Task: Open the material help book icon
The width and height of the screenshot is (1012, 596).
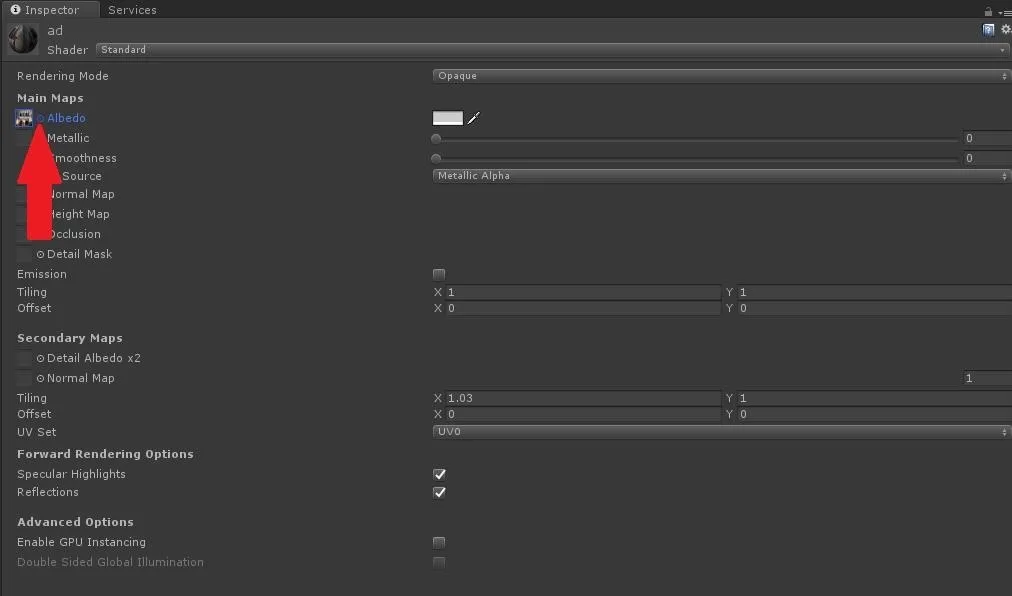Action: pos(988,30)
